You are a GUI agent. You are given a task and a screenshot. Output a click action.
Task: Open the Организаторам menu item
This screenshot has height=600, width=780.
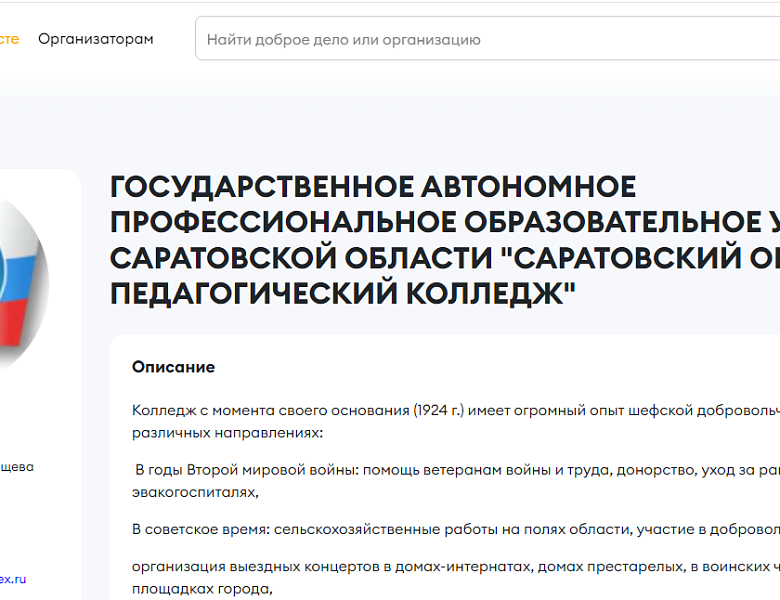[96, 39]
